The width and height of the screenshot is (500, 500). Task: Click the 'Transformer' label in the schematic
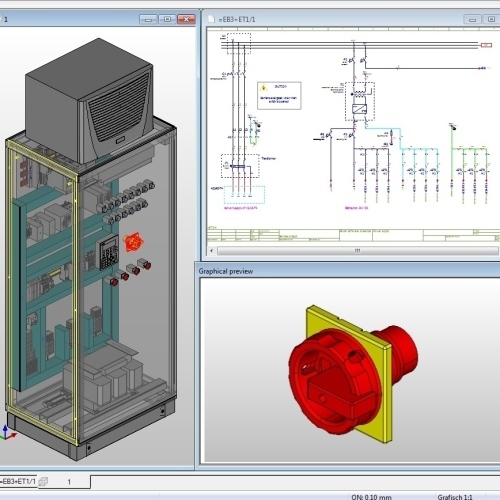coord(269,158)
